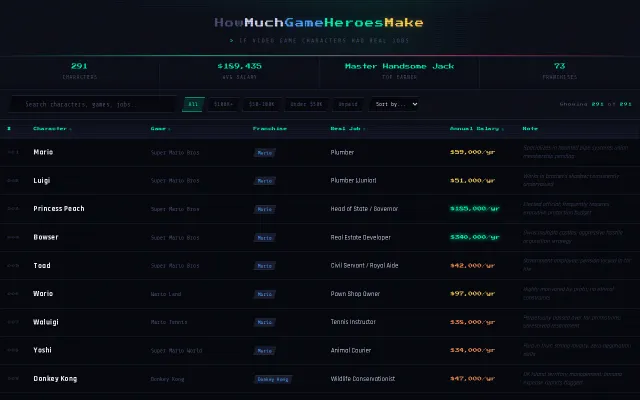The width and height of the screenshot is (640, 400).
Task: Select the Princess Peach character name
Action: 59,209
